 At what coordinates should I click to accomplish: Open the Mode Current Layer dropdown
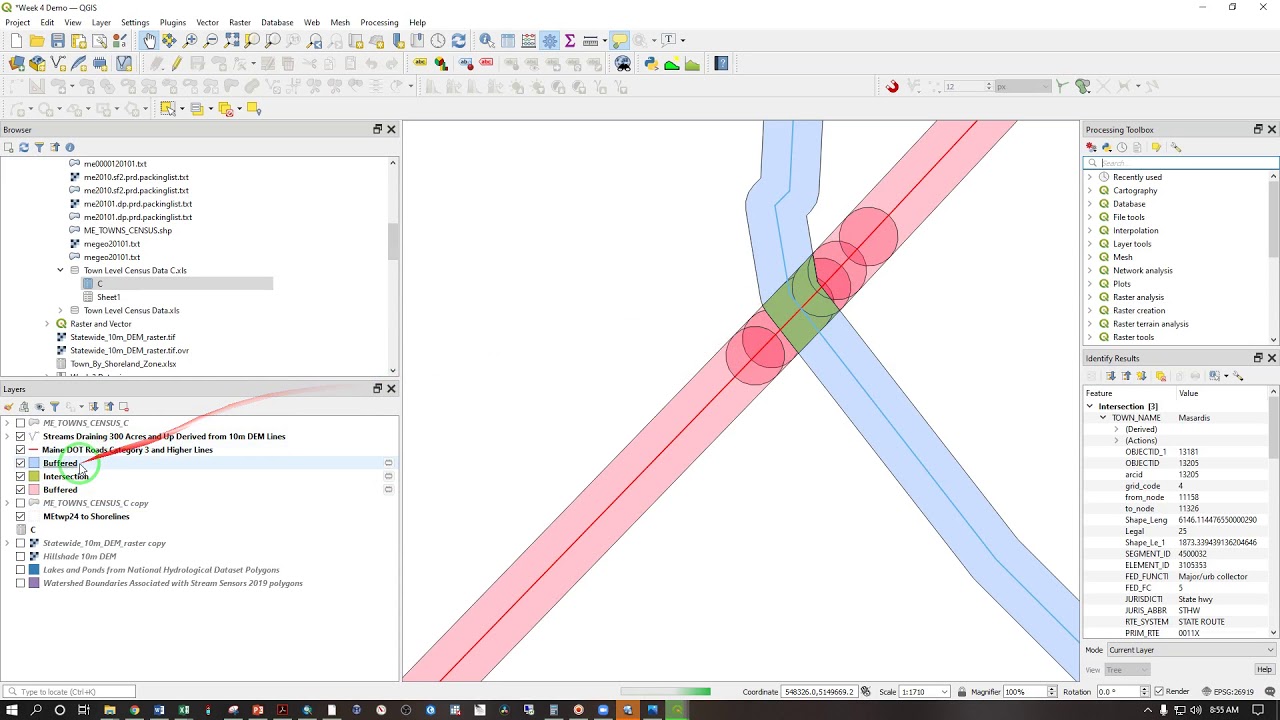click(x=1191, y=650)
